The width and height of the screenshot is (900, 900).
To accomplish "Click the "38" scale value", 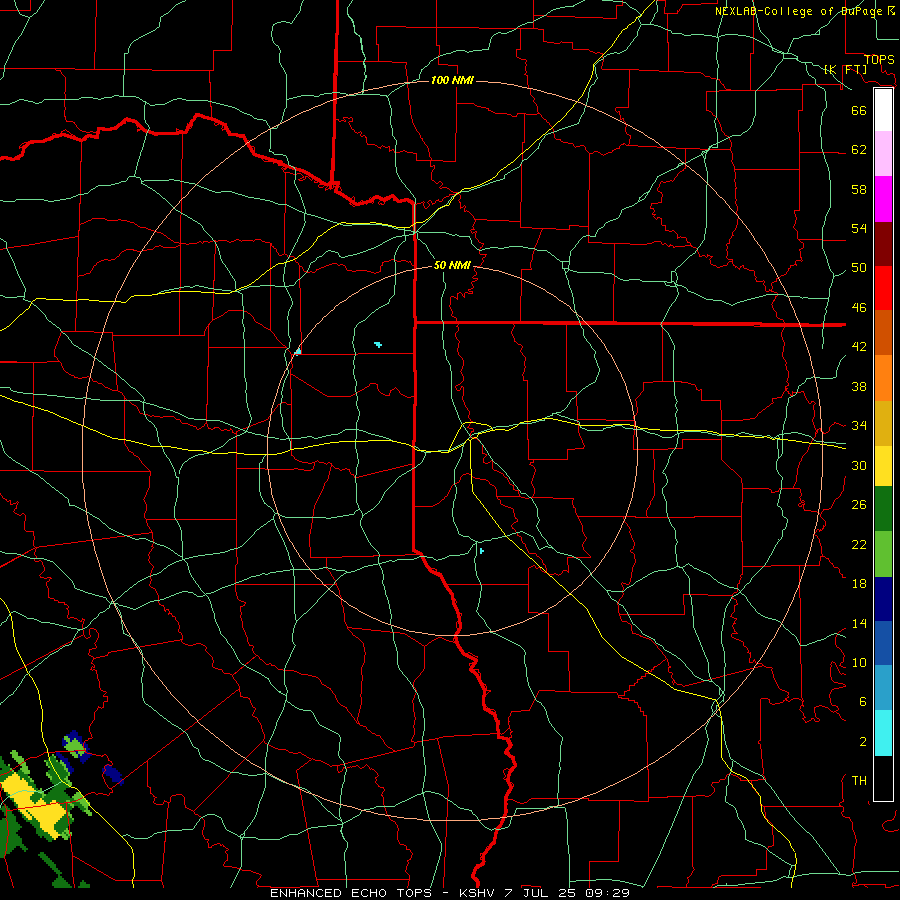I will [x=859, y=386].
